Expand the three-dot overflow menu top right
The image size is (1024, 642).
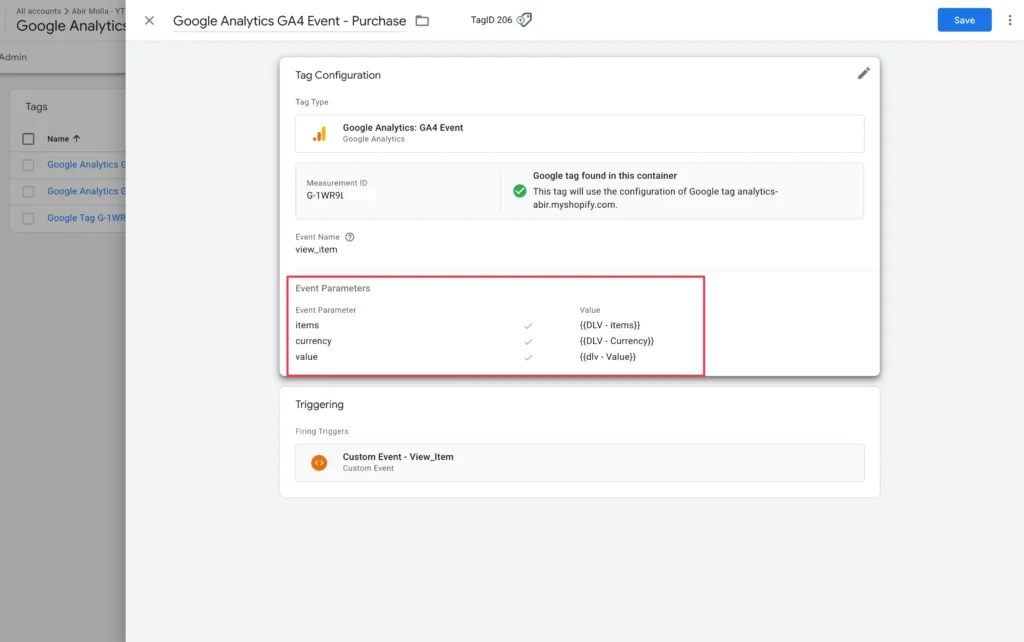click(x=1011, y=20)
